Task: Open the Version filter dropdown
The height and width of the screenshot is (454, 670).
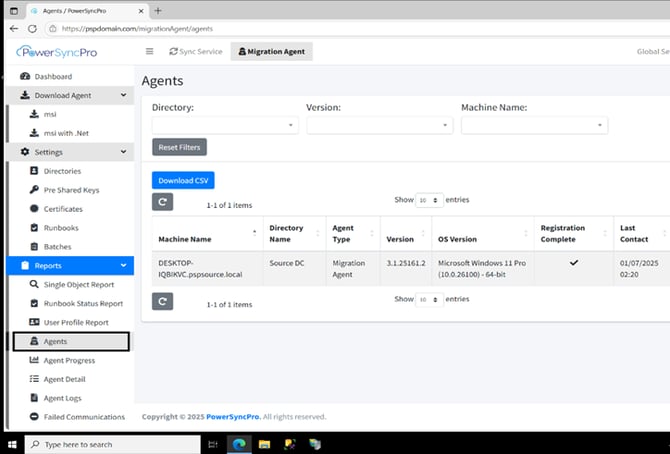Action: pos(380,125)
